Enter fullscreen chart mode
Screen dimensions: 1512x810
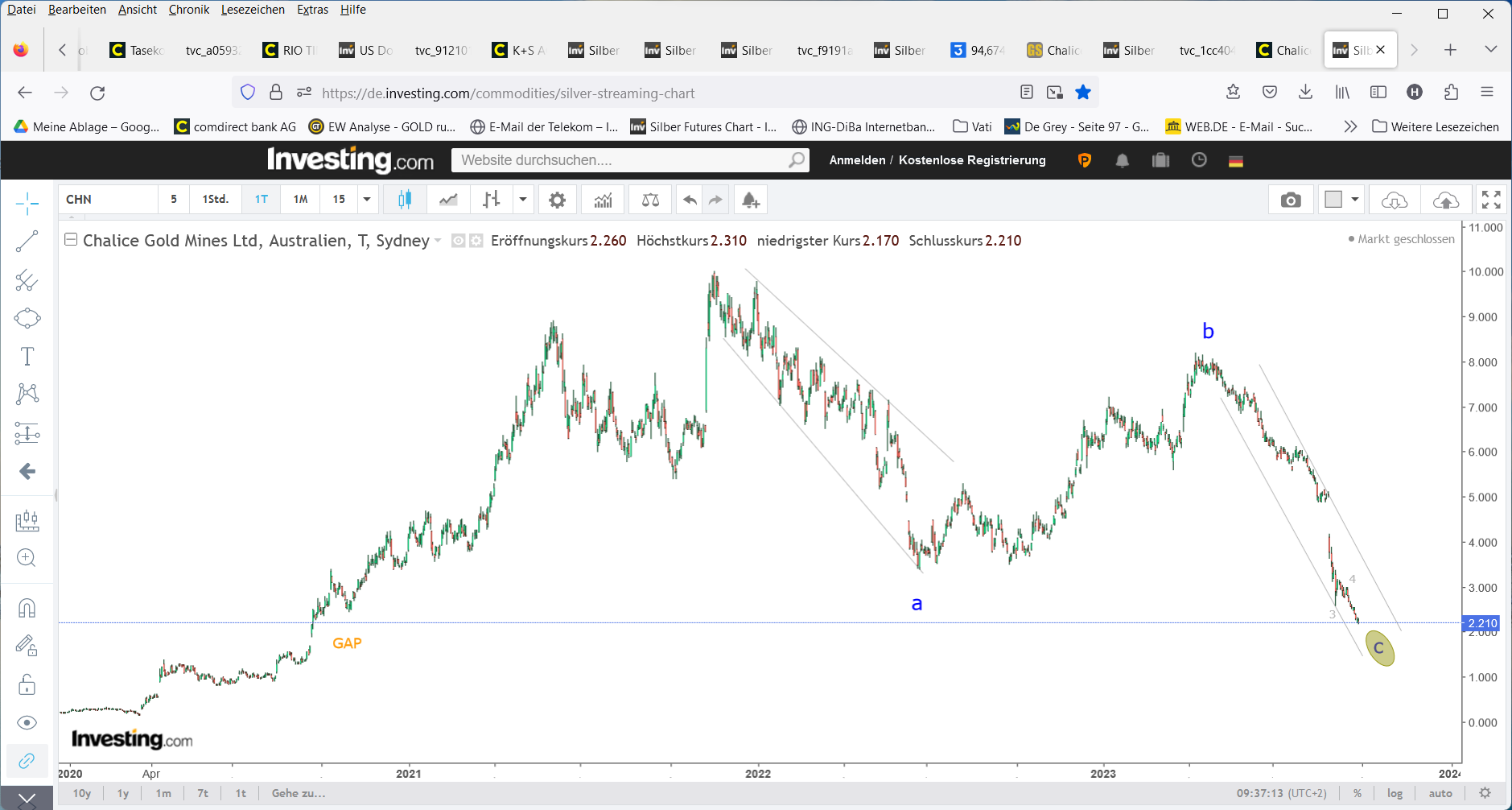[1491, 200]
